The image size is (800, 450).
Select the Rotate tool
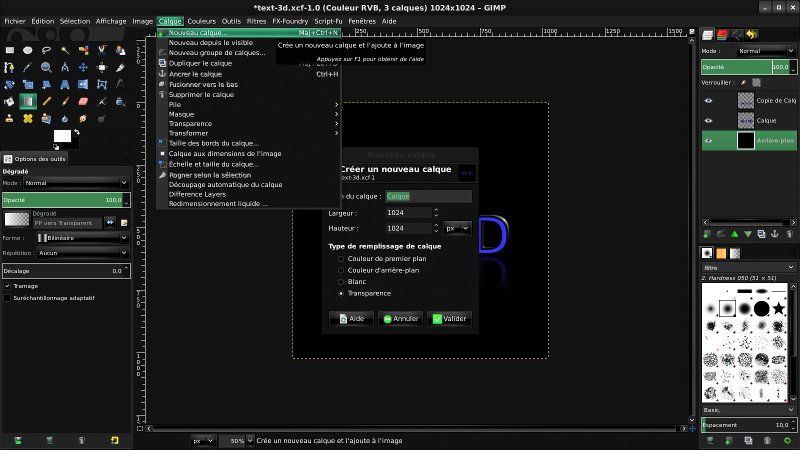(x=9, y=85)
